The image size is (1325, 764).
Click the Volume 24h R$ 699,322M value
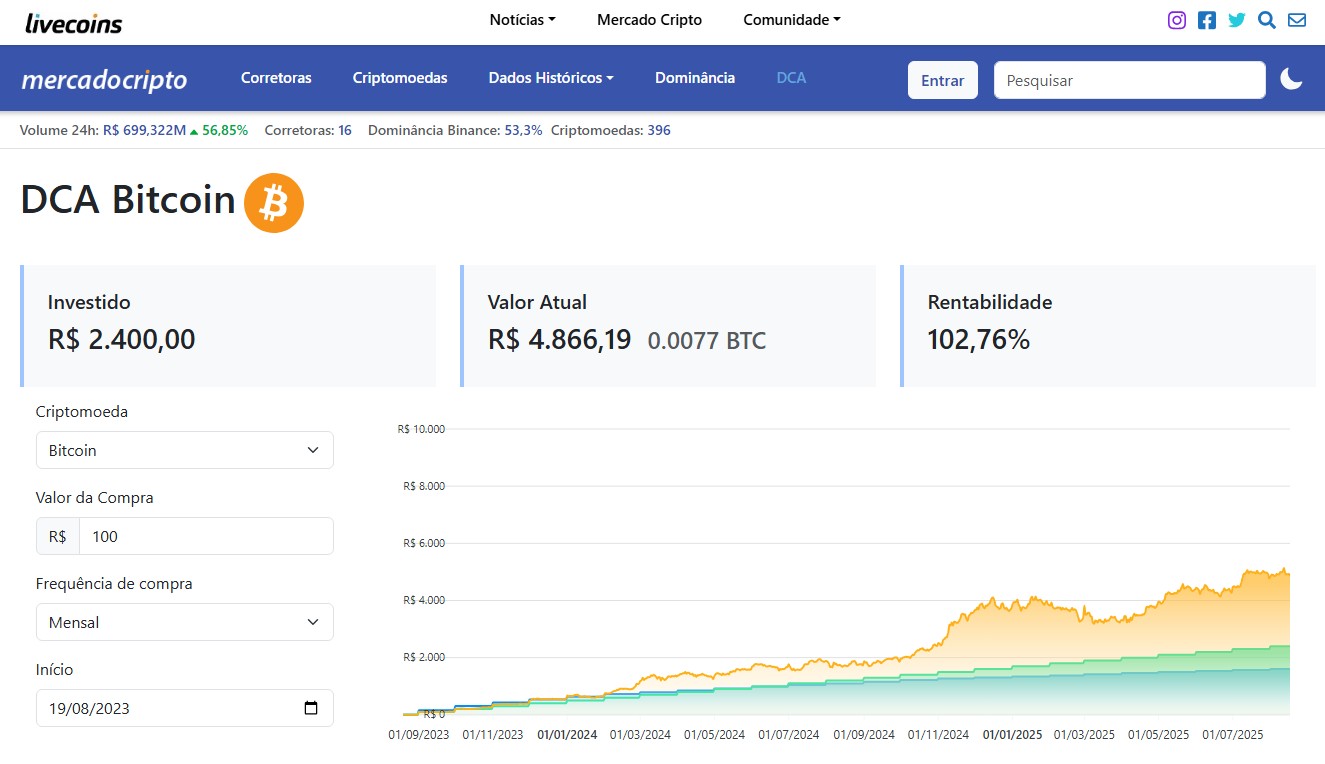pos(144,130)
